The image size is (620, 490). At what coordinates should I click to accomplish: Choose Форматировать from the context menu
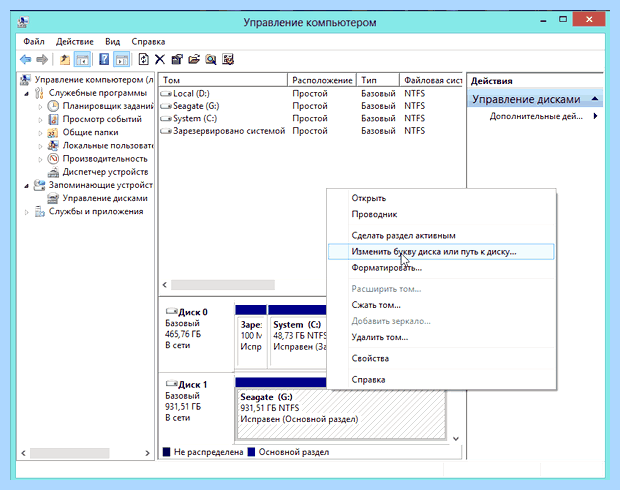[x=441, y=268]
